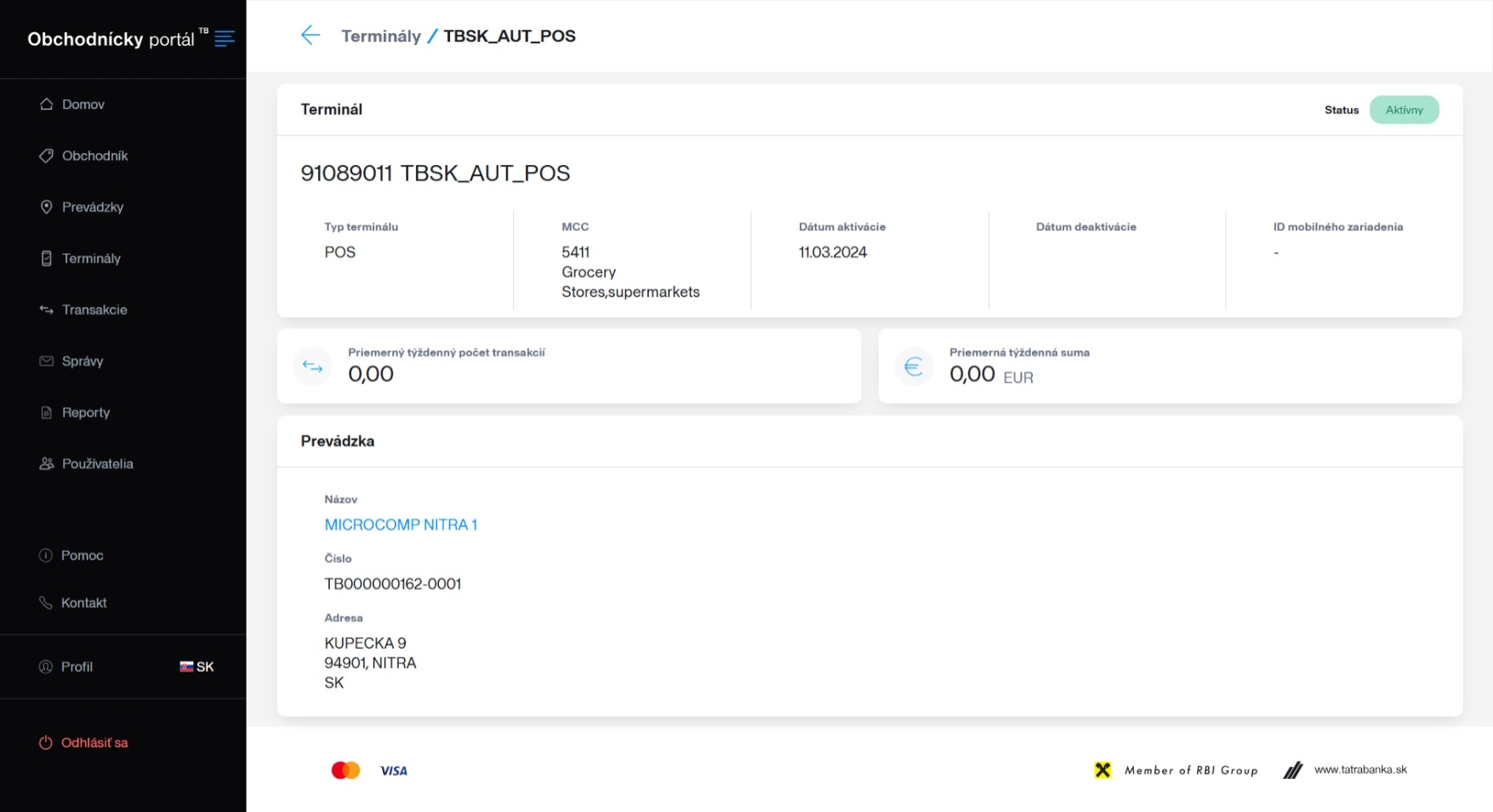
Task: Click the Terminály device icon
Action: pyautogui.click(x=47, y=258)
